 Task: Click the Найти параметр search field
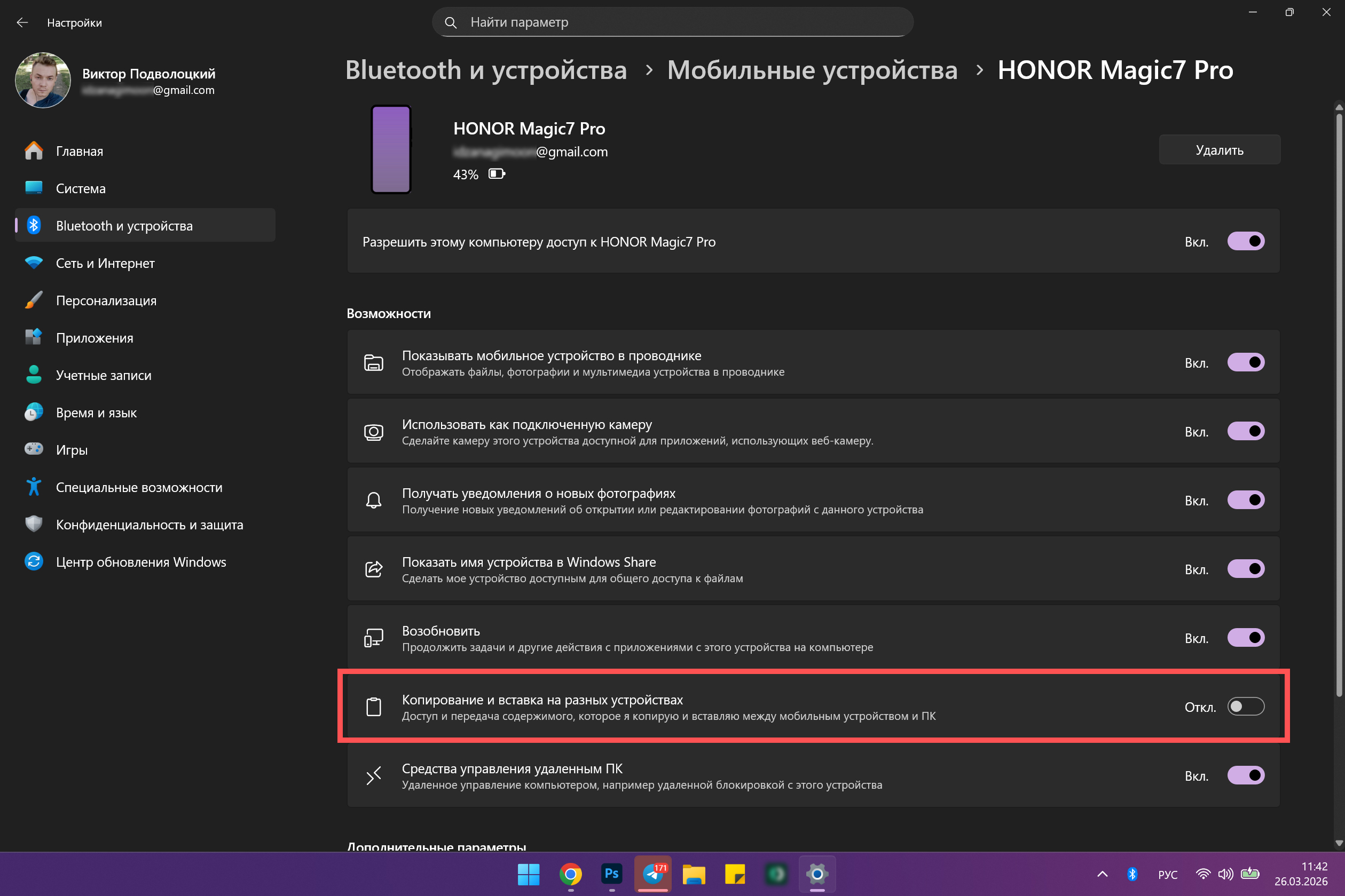point(672,22)
